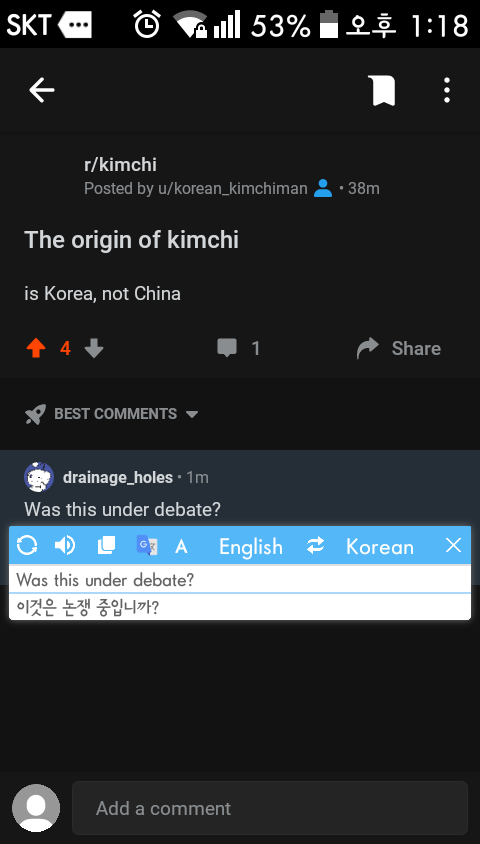Open comments via the speech bubble icon

click(x=227, y=348)
